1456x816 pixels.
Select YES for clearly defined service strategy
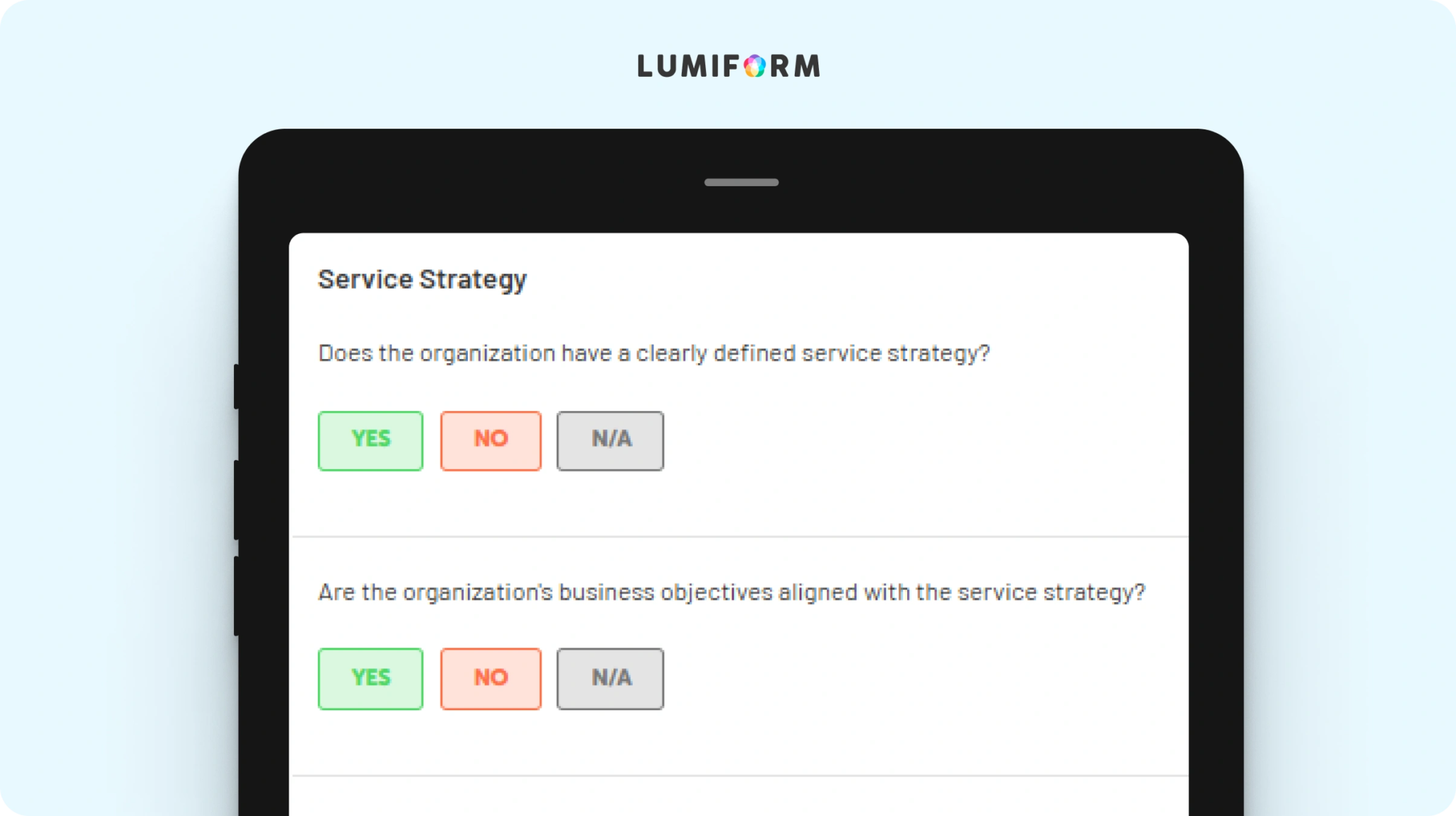(x=370, y=441)
